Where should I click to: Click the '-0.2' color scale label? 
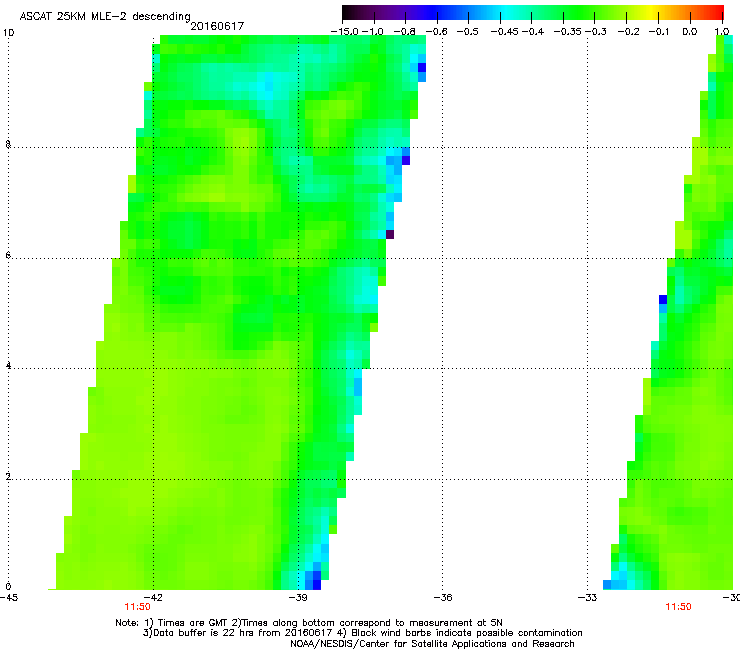point(629,32)
